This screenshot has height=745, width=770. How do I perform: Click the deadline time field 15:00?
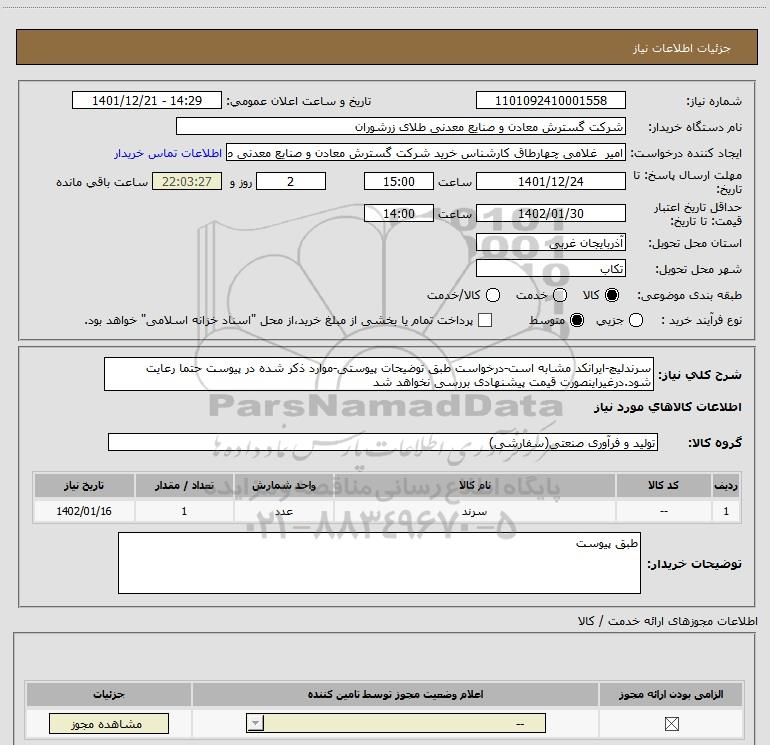tap(399, 181)
